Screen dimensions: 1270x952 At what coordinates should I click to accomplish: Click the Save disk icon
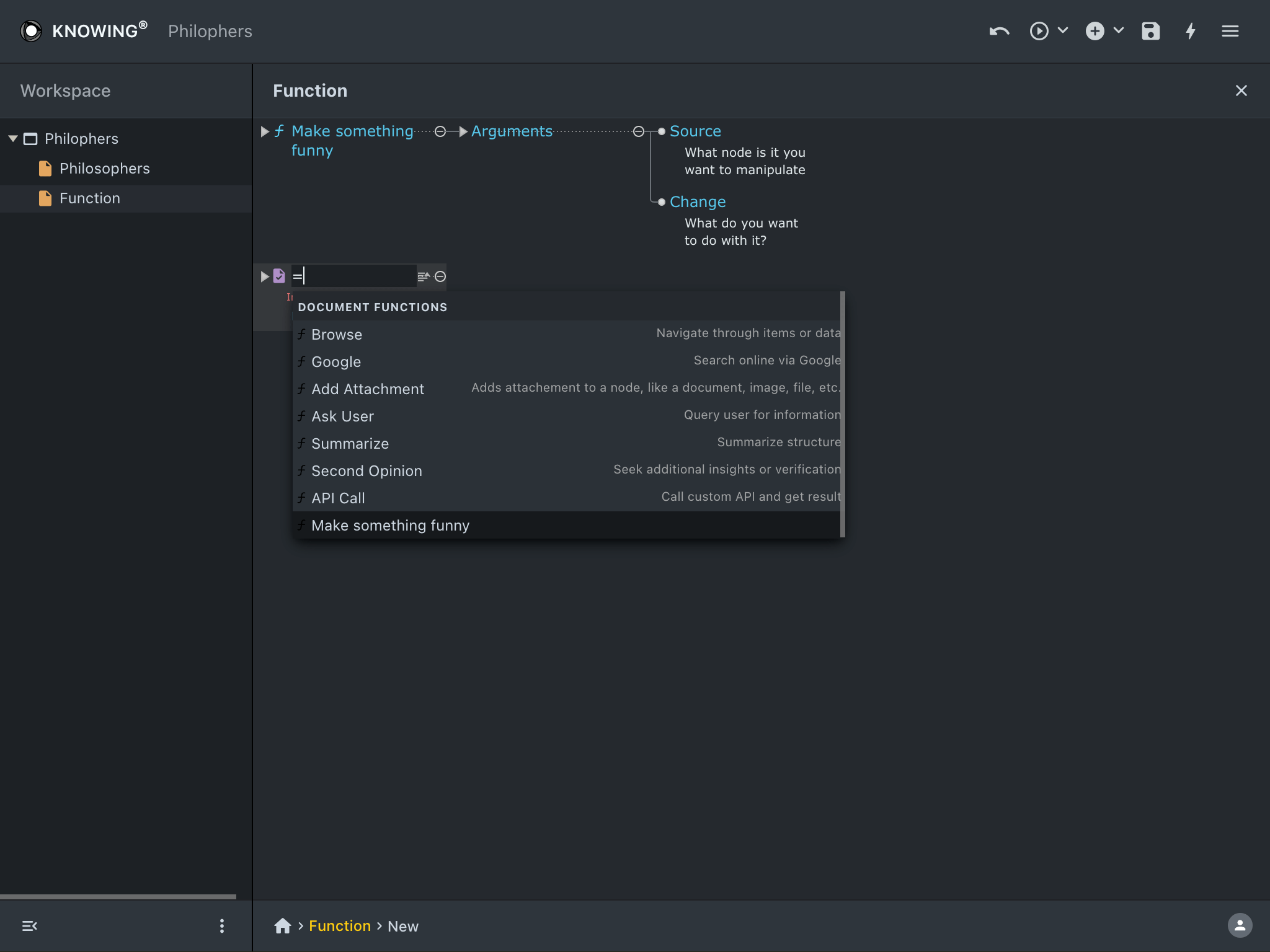[x=1151, y=31]
